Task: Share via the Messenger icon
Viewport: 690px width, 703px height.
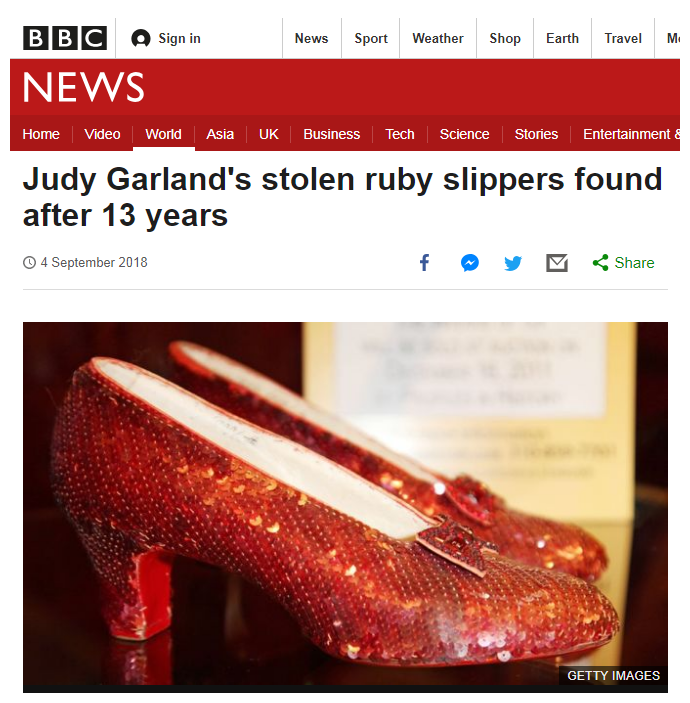Action: 470,263
